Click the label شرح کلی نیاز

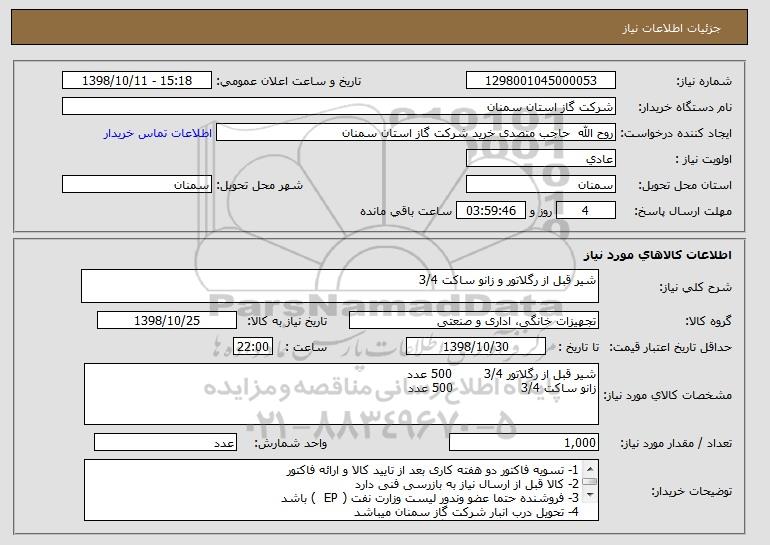point(695,287)
